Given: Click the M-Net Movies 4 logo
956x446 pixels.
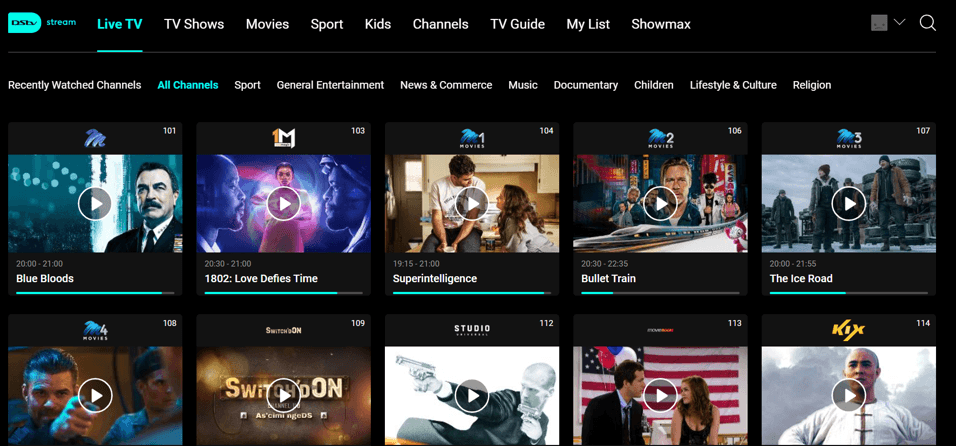Looking at the screenshot, I should pos(95,330).
